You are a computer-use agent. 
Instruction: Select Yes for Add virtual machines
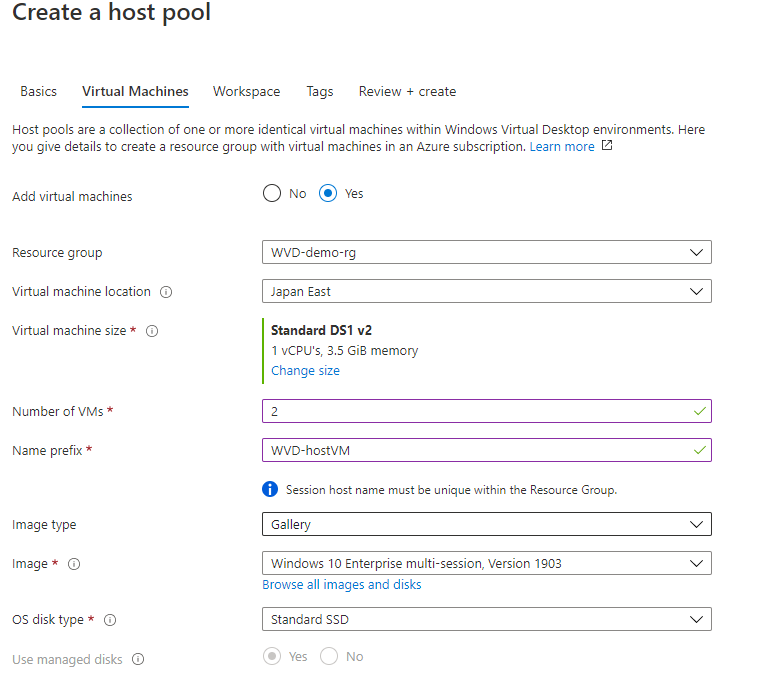click(x=328, y=194)
